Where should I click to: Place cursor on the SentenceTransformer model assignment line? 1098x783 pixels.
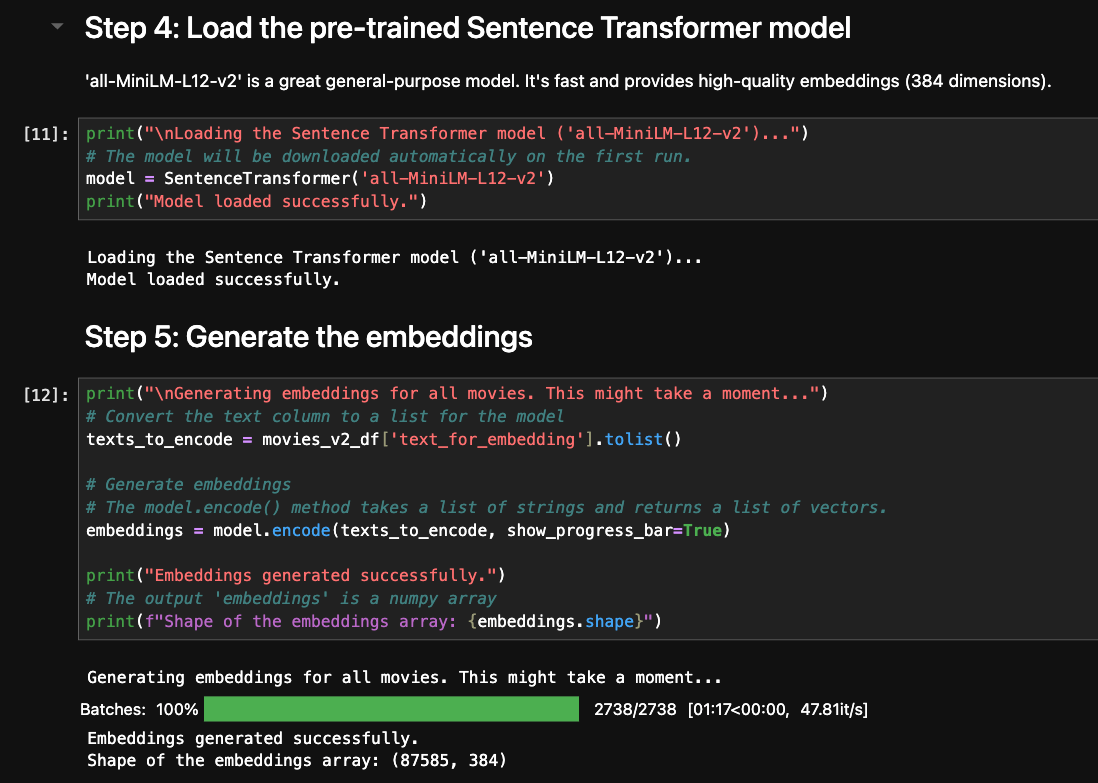click(x=320, y=179)
